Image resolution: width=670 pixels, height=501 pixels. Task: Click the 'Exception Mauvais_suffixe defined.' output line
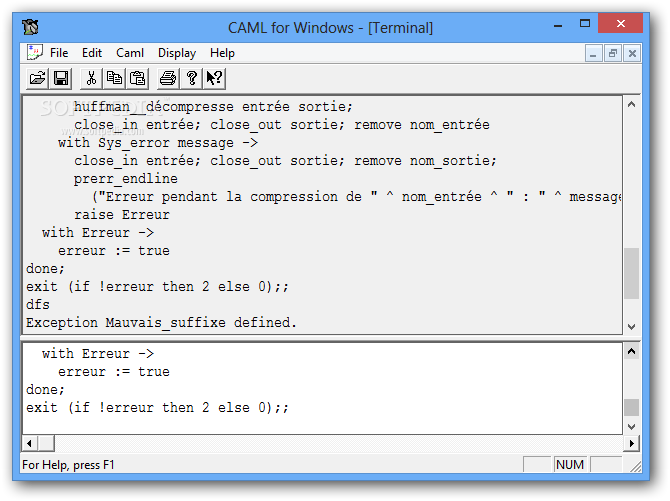[x=161, y=323]
